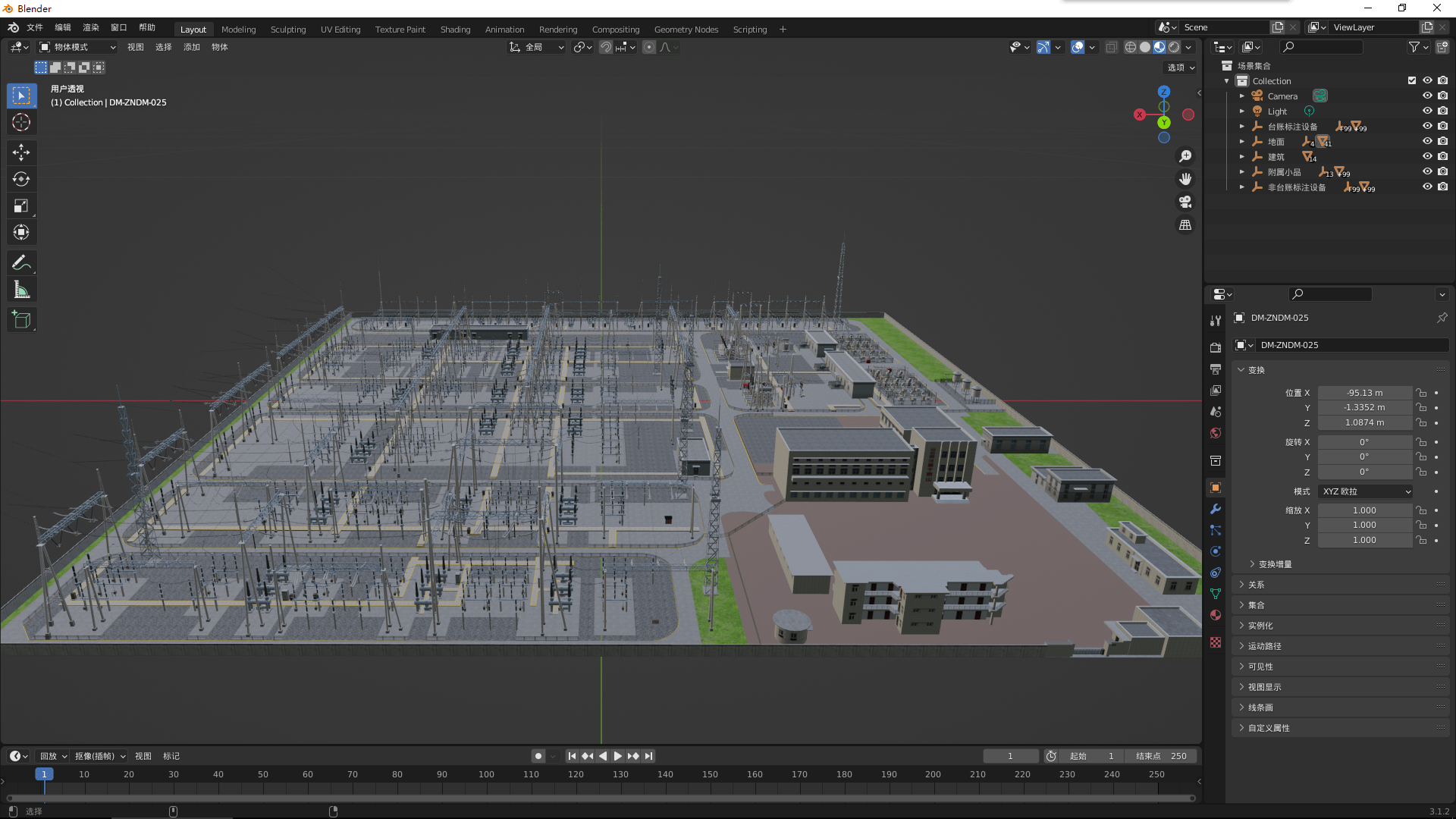Open the Material properties tab
1456x819 pixels.
1216,615
